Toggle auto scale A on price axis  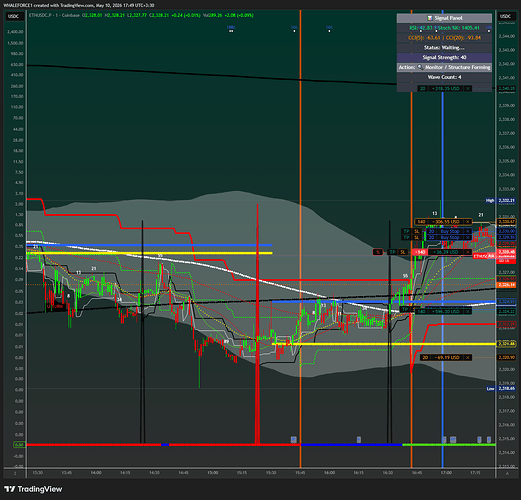507,473
